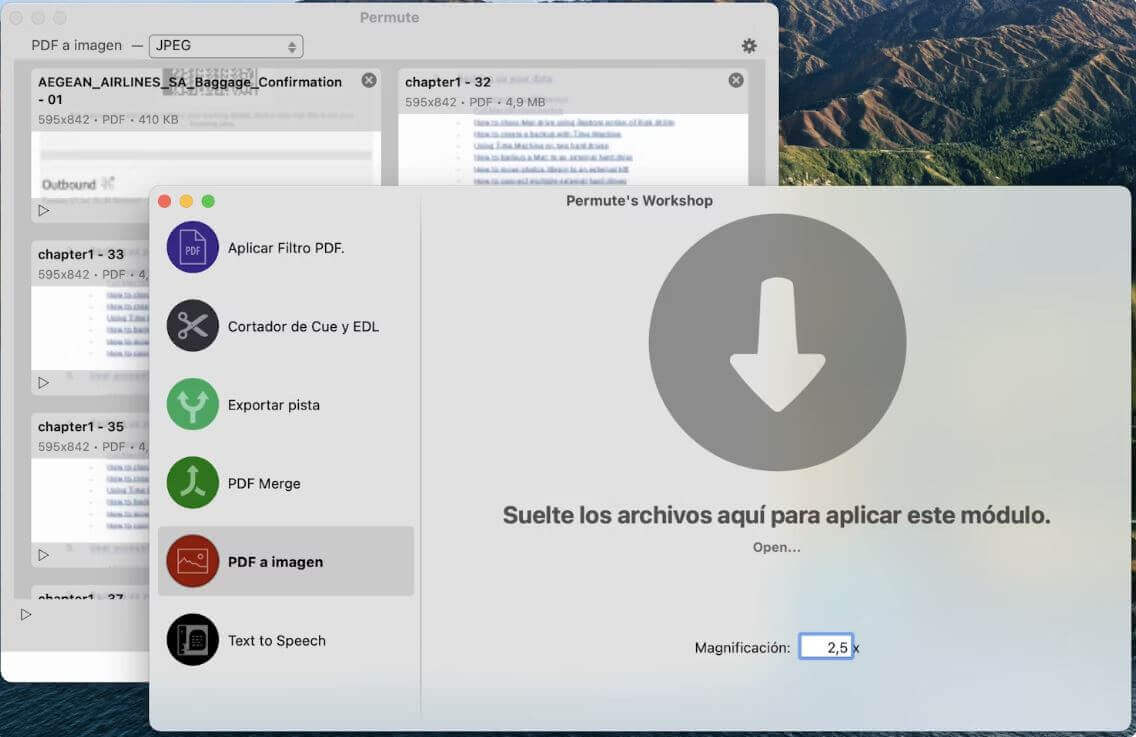The image size is (1136, 737).
Task: Click the PDF Merge label
Action: click(x=264, y=483)
